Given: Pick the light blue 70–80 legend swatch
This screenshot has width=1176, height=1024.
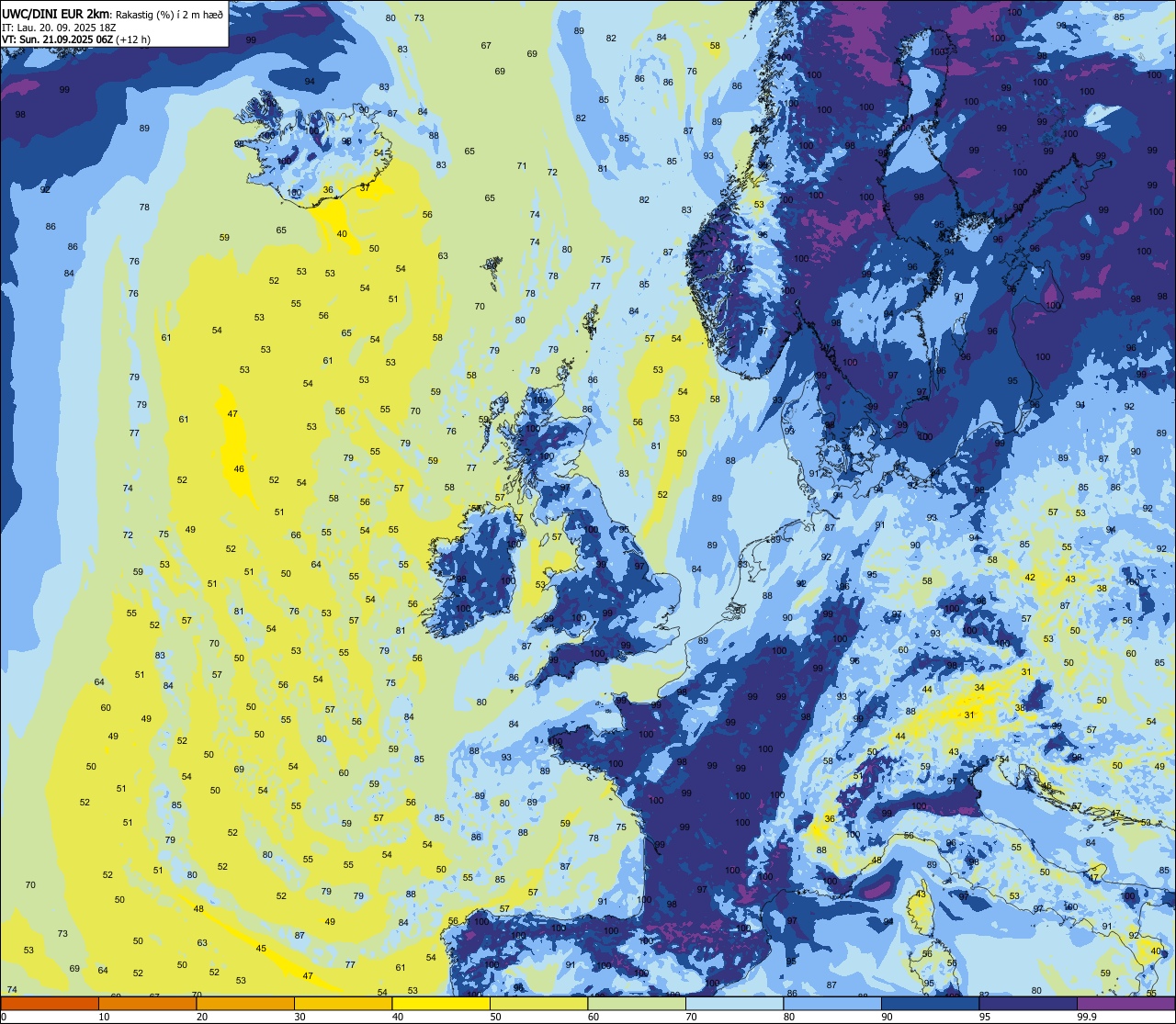Looking at the screenshot, I should click(x=734, y=1003).
